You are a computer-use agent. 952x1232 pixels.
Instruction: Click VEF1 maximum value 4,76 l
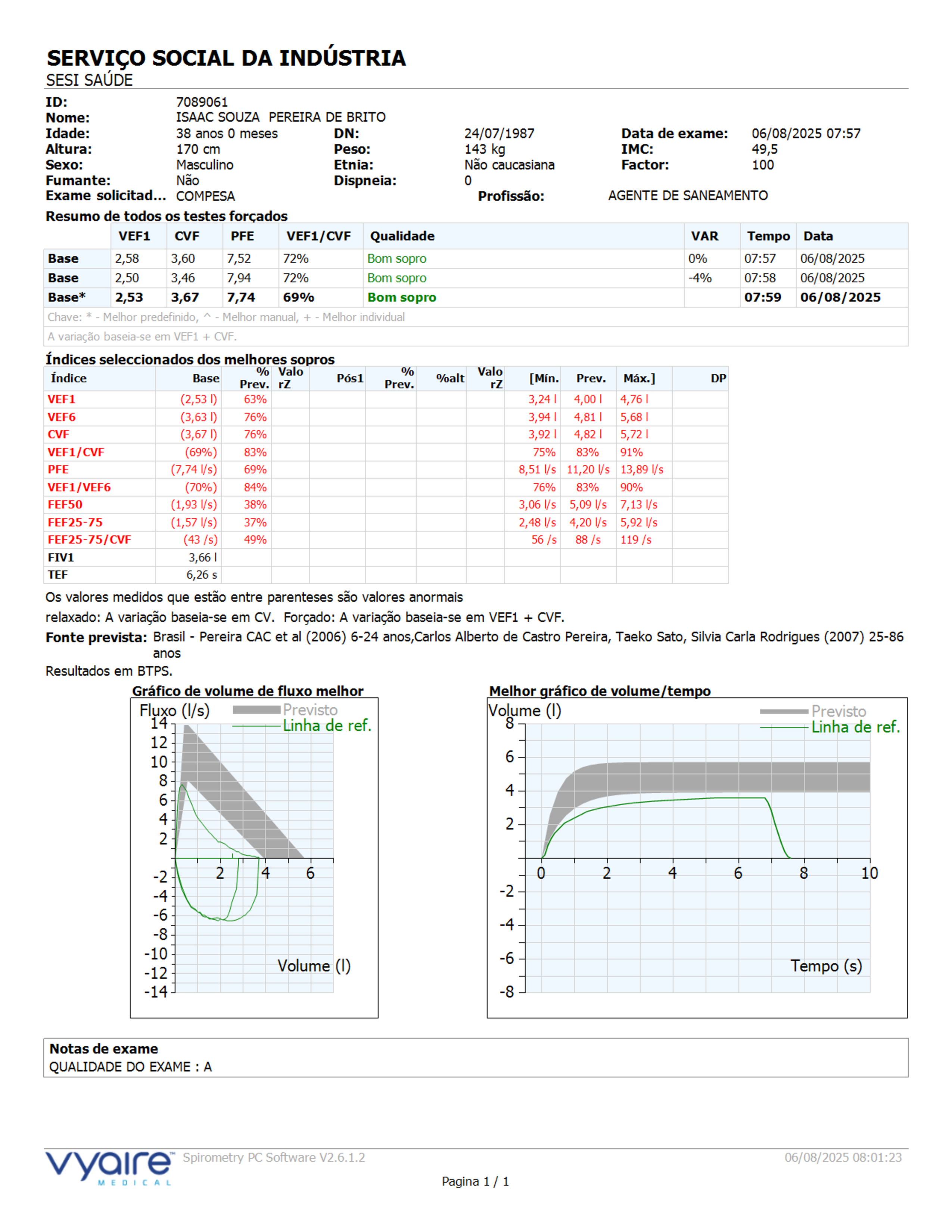click(x=634, y=399)
